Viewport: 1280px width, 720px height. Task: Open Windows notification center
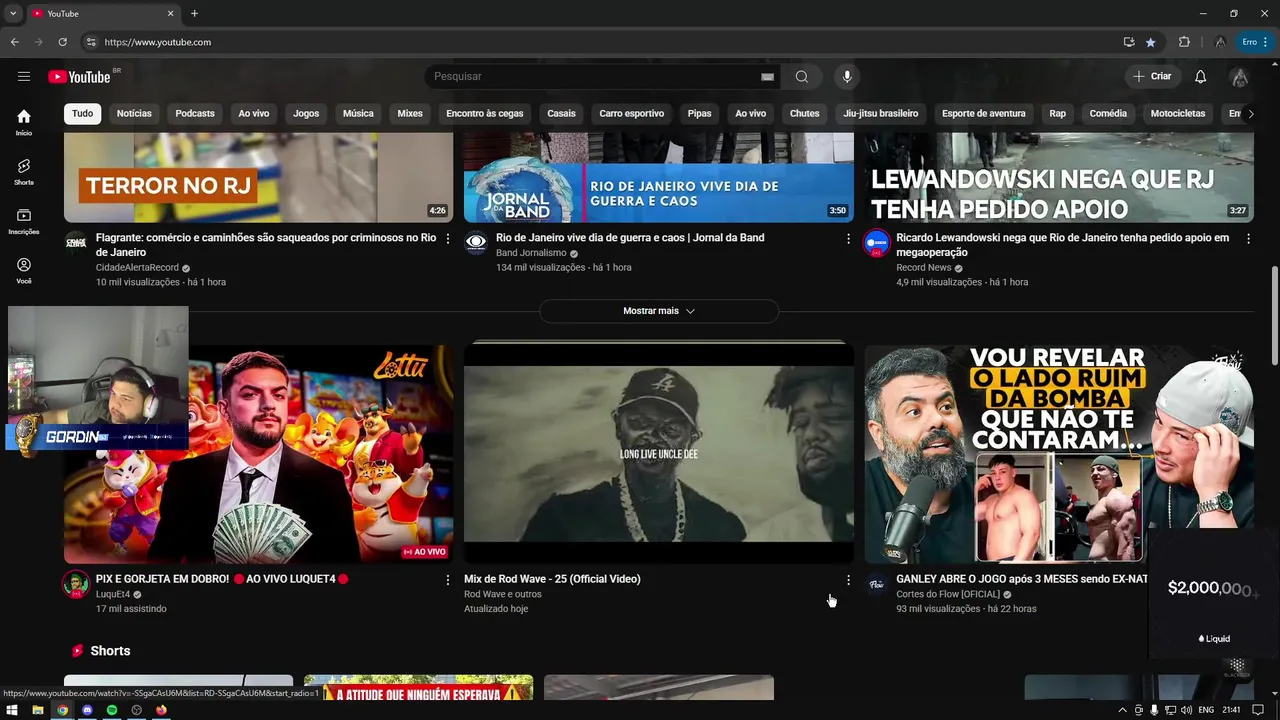pyautogui.click(x=1258, y=710)
